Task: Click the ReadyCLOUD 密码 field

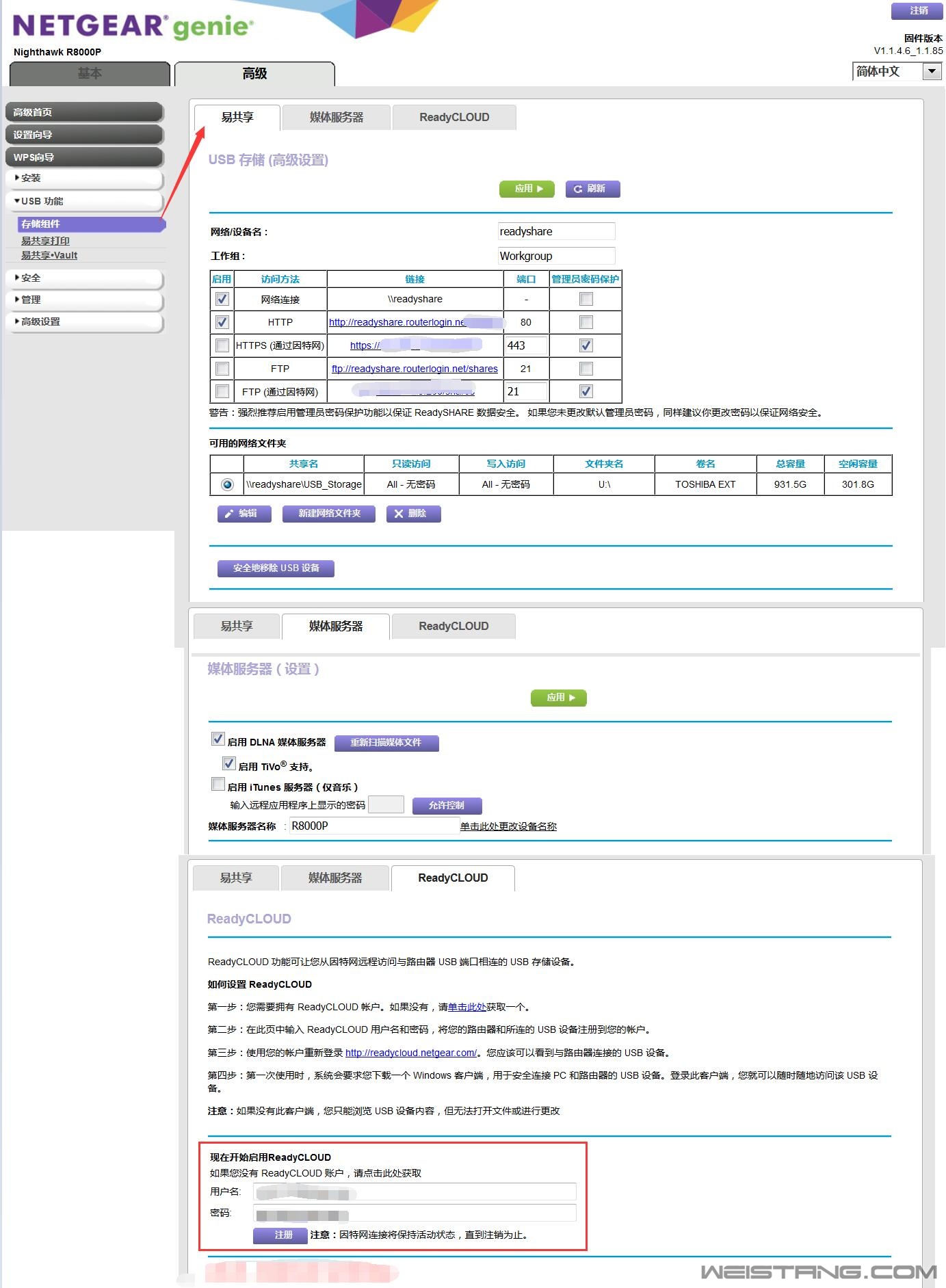Action: coord(415,1213)
